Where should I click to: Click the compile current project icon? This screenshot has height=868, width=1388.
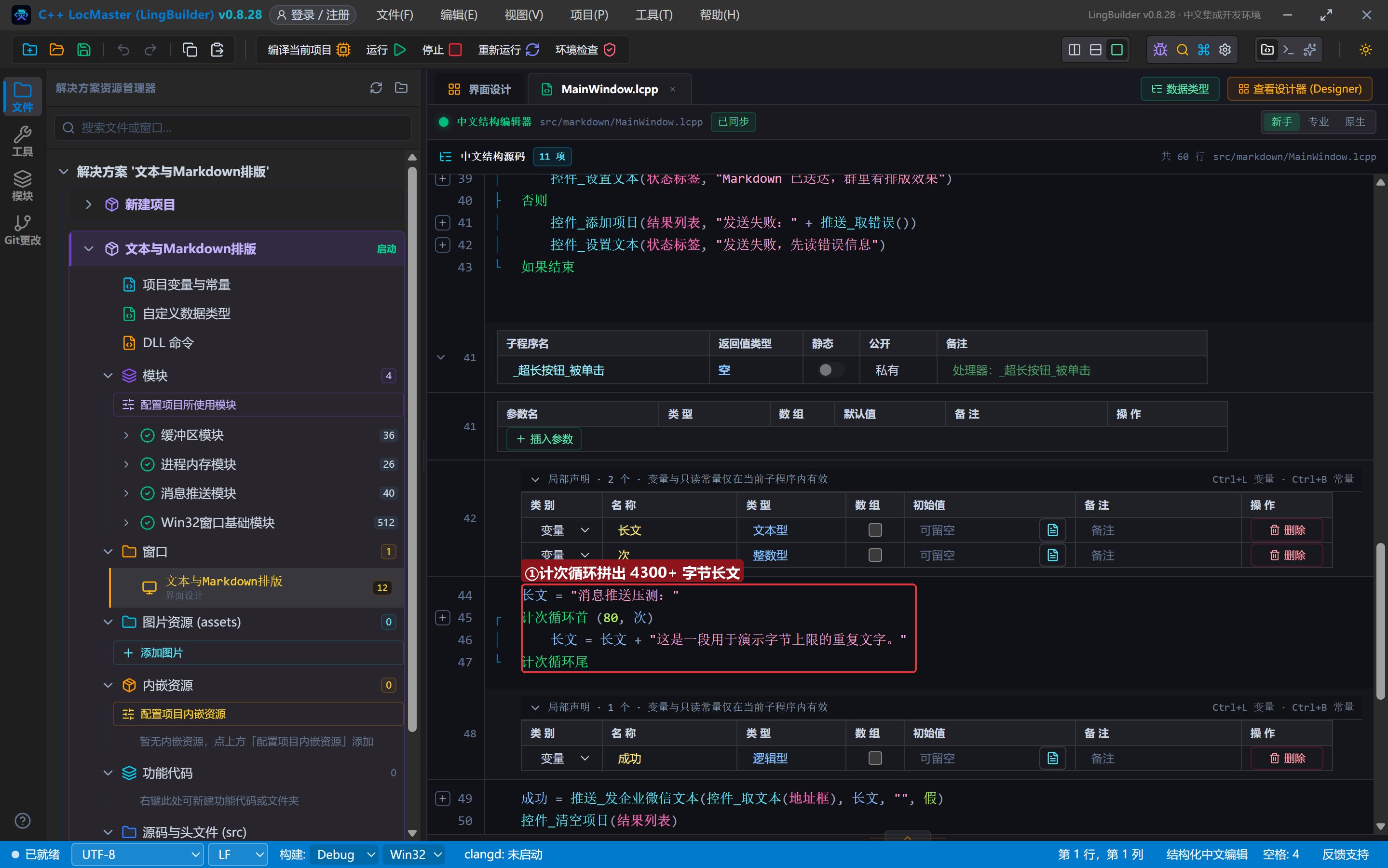[x=343, y=50]
